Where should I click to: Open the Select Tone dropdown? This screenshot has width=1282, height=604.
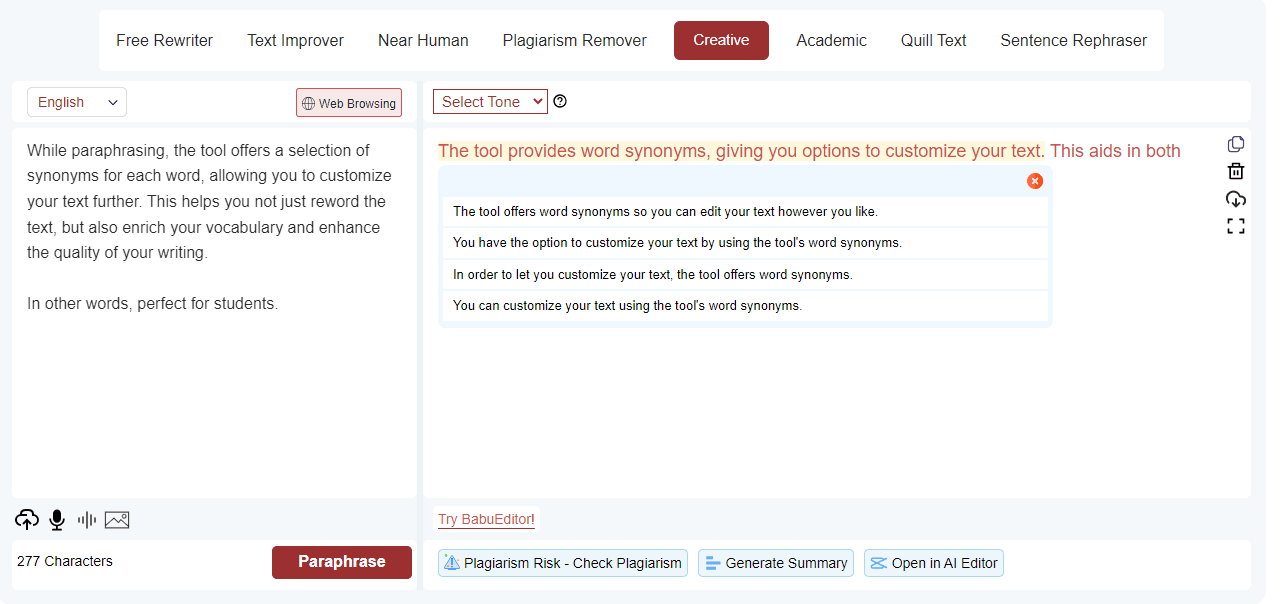(x=490, y=102)
